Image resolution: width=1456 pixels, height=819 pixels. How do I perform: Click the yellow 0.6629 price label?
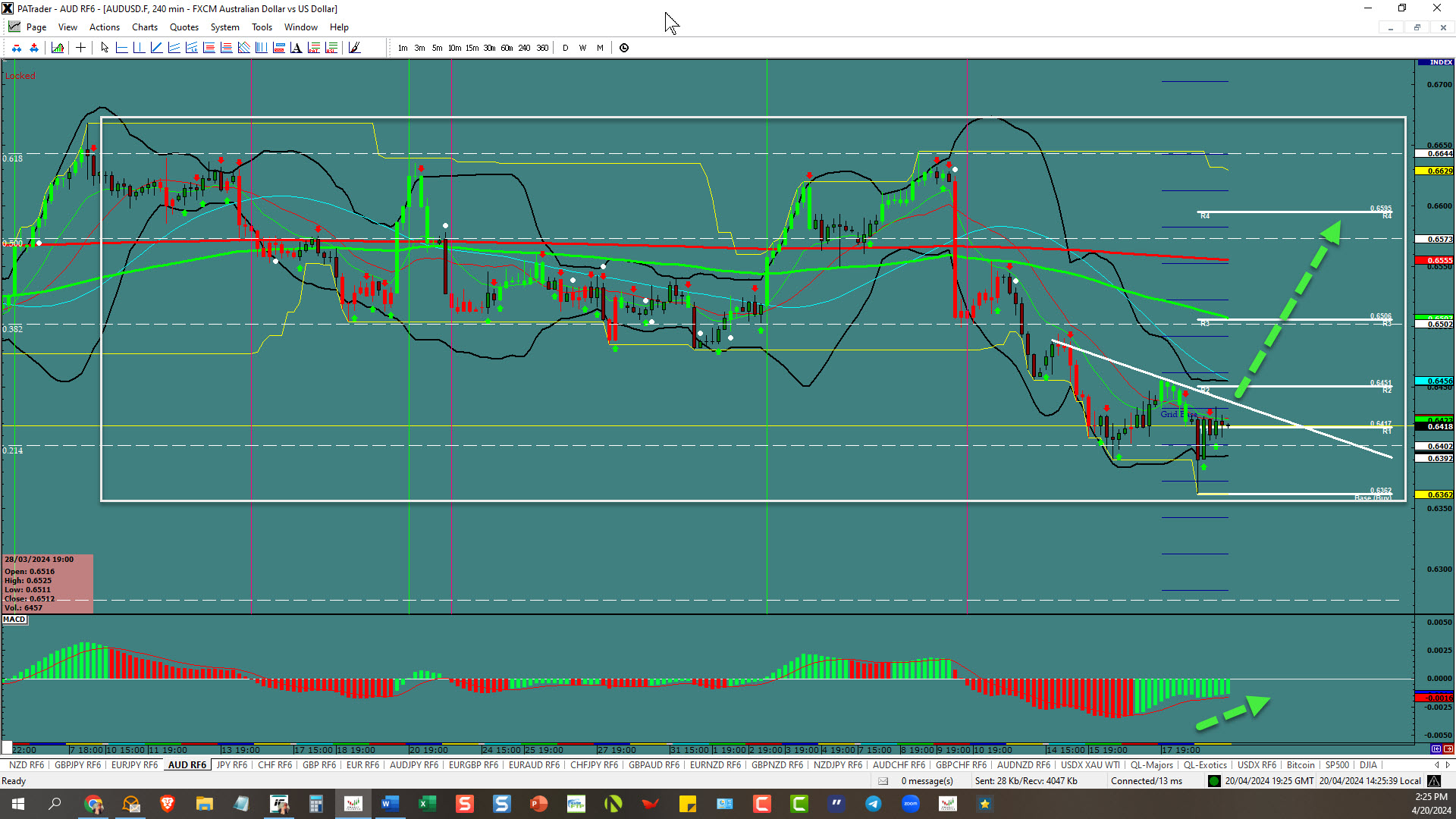(x=1435, y=171)
